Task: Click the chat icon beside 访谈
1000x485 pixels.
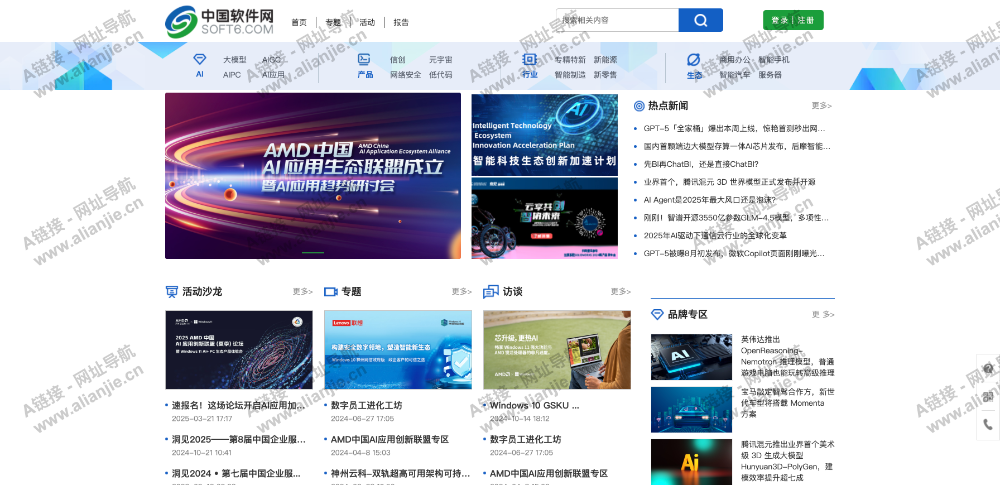Action: (490, 292)
